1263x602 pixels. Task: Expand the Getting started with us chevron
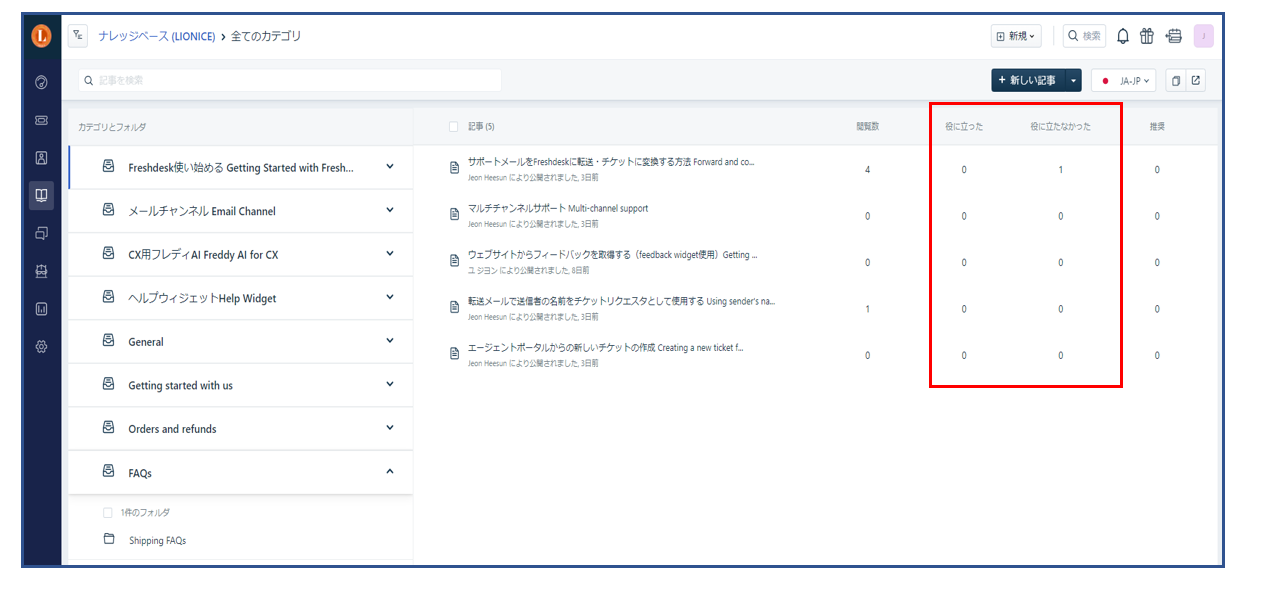[390, 384]
